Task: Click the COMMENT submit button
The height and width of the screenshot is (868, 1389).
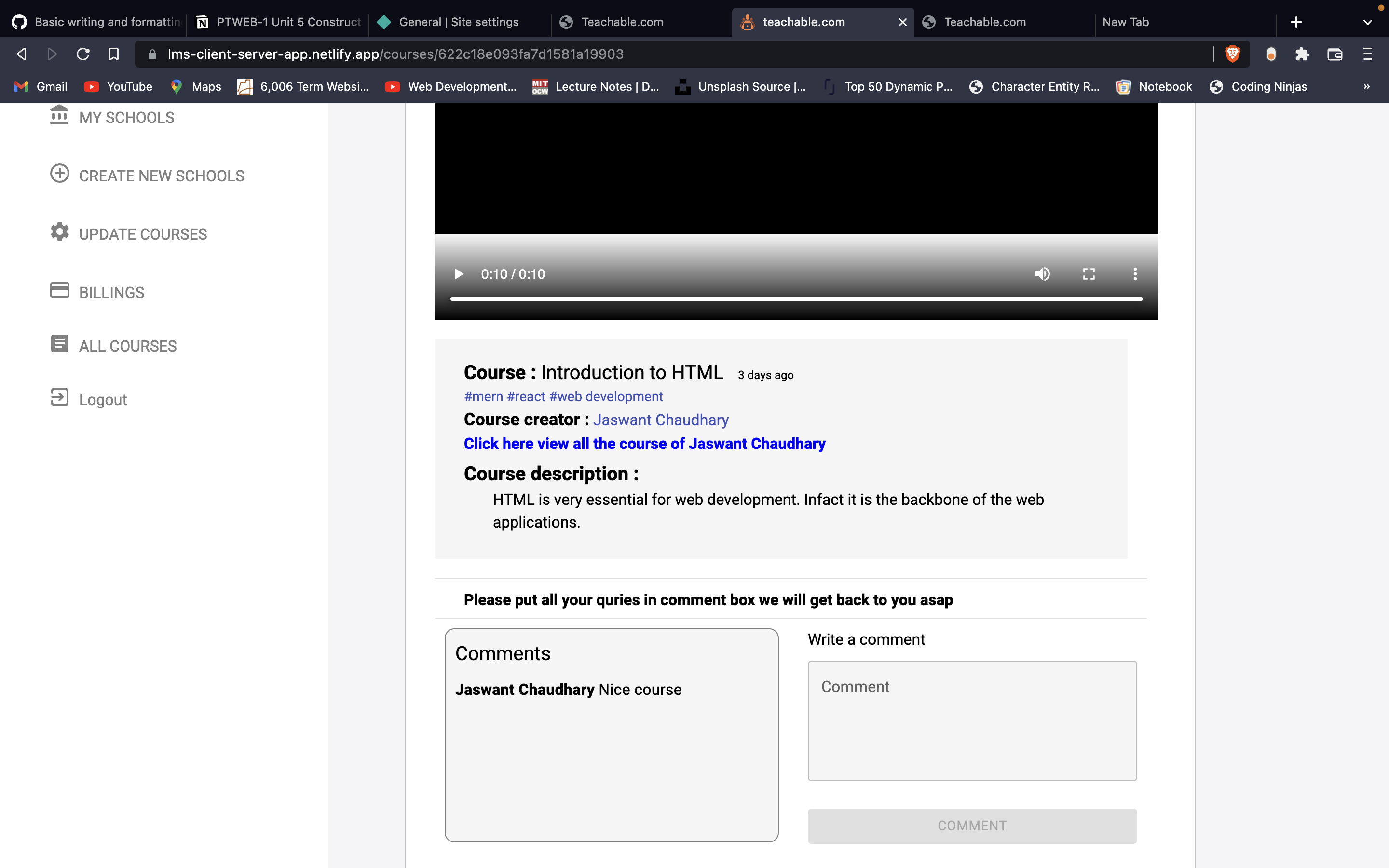Action: tap(971, 825)
